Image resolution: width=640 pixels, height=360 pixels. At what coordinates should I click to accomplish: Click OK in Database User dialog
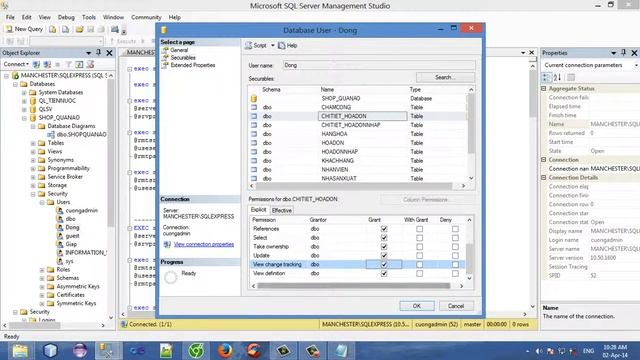pyautogui.click(x=417, y=306)
